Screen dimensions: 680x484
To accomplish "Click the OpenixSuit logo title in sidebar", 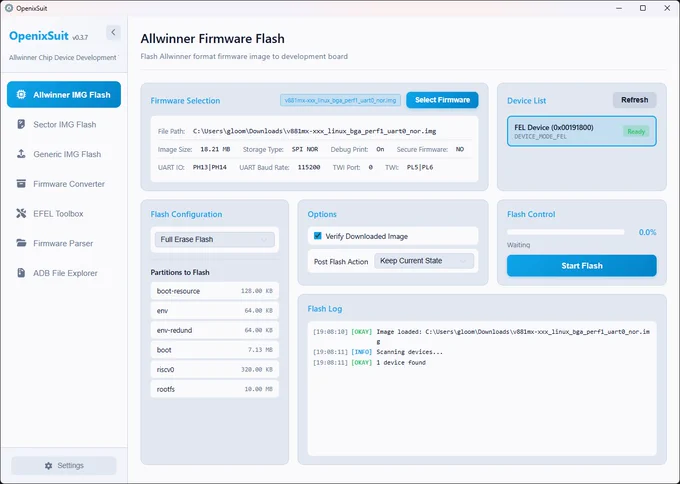I will pyautogui.click(x=39, y=36).
